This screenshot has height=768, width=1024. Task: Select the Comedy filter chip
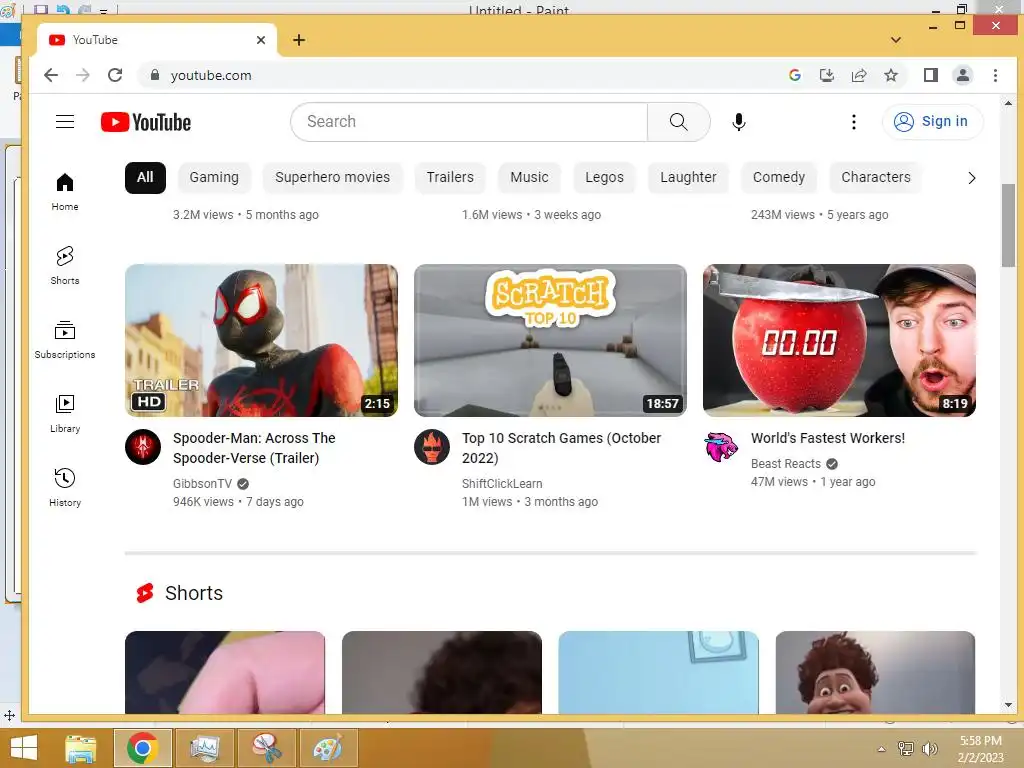coord(778,178)
